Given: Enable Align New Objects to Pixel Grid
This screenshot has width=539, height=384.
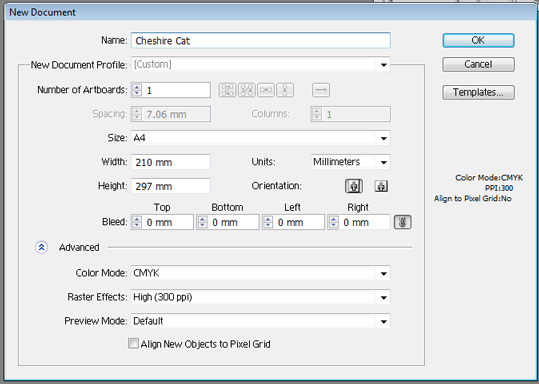Looking at the screenshot, I should pyautogui.click(x=133, y=343).
